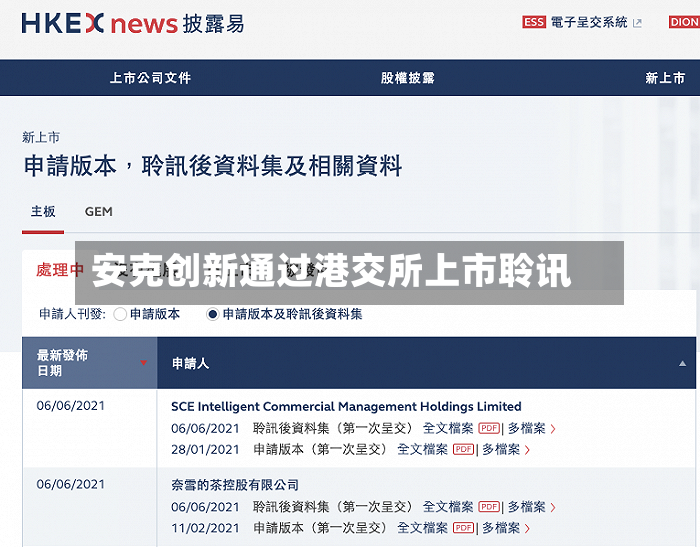Click the page heading 申請版本，聆訊後資料集及相關資料
This screenshot has height=547, width=700.
point(213,166)
